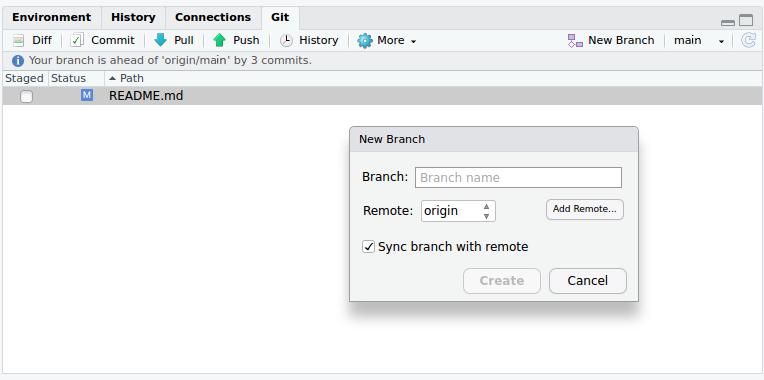Focus the Branch name input field

tap(518, 177)
